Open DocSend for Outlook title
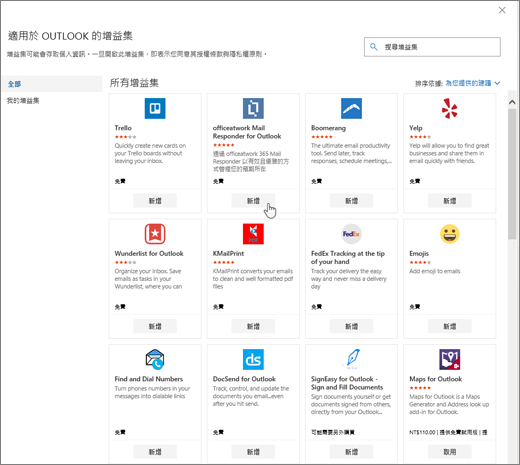Screen dimensions: 520x465 tap(244, 379)
